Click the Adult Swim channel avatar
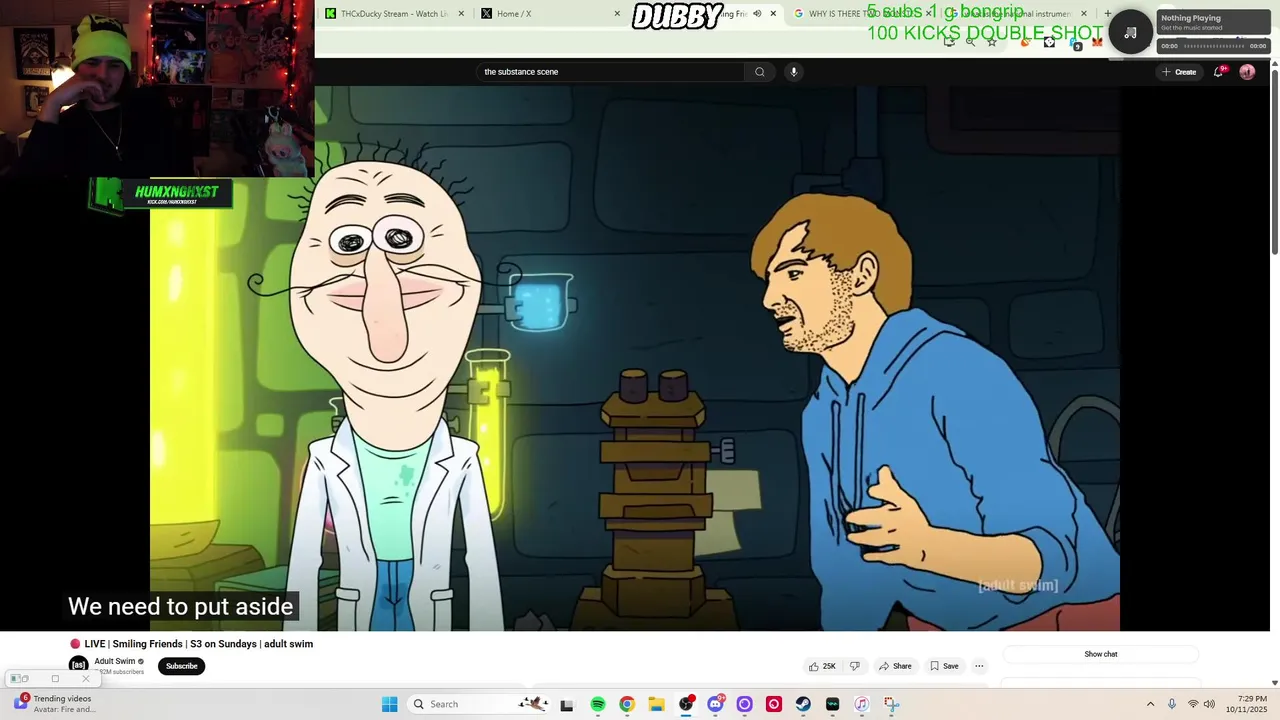The height and width of the screenshot is (720, 1280). pyautogui.click(x=78, y=666)
